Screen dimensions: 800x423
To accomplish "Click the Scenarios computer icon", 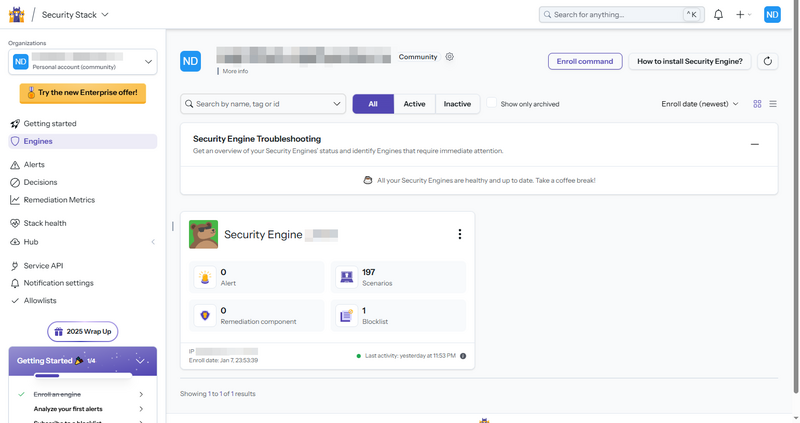I will point(347,277).
